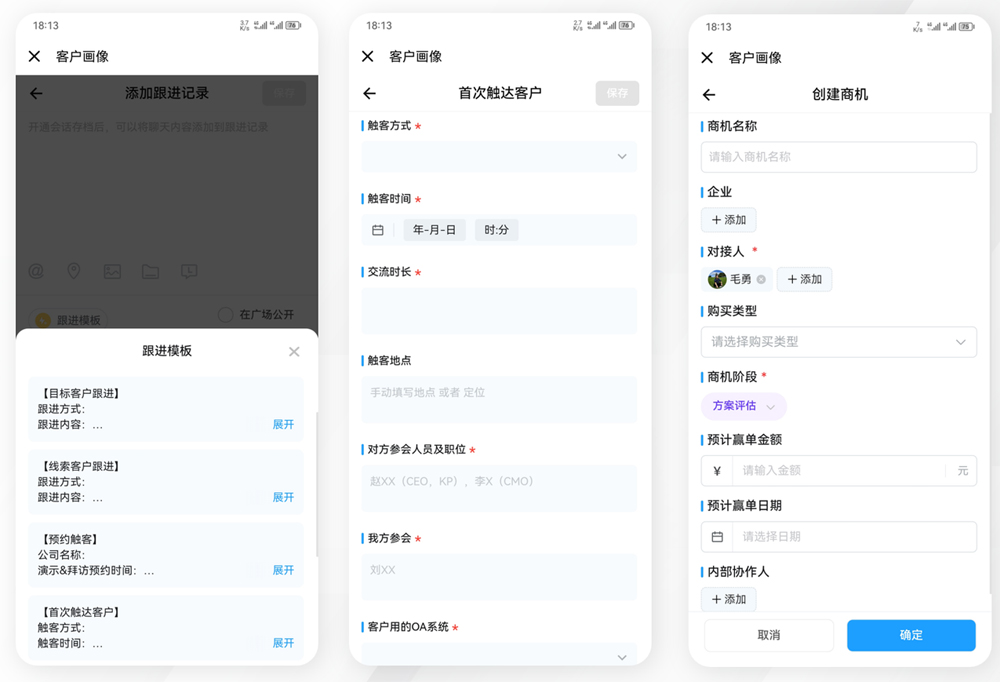Remove 毛勇 from 对接人
Screen dimensions: 1000x682
[761, 280]
